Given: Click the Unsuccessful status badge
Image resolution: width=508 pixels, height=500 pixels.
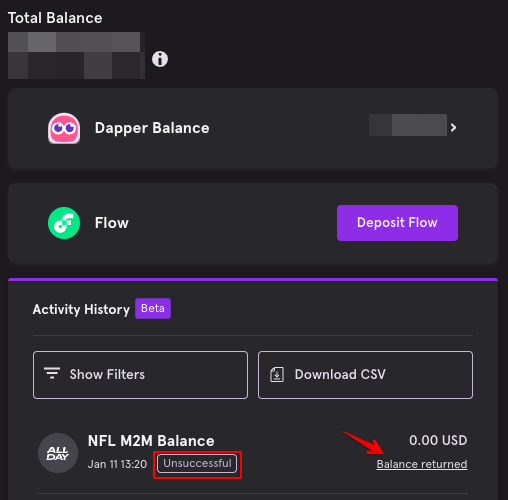Looking at the screenshot, I should (197, 463).
